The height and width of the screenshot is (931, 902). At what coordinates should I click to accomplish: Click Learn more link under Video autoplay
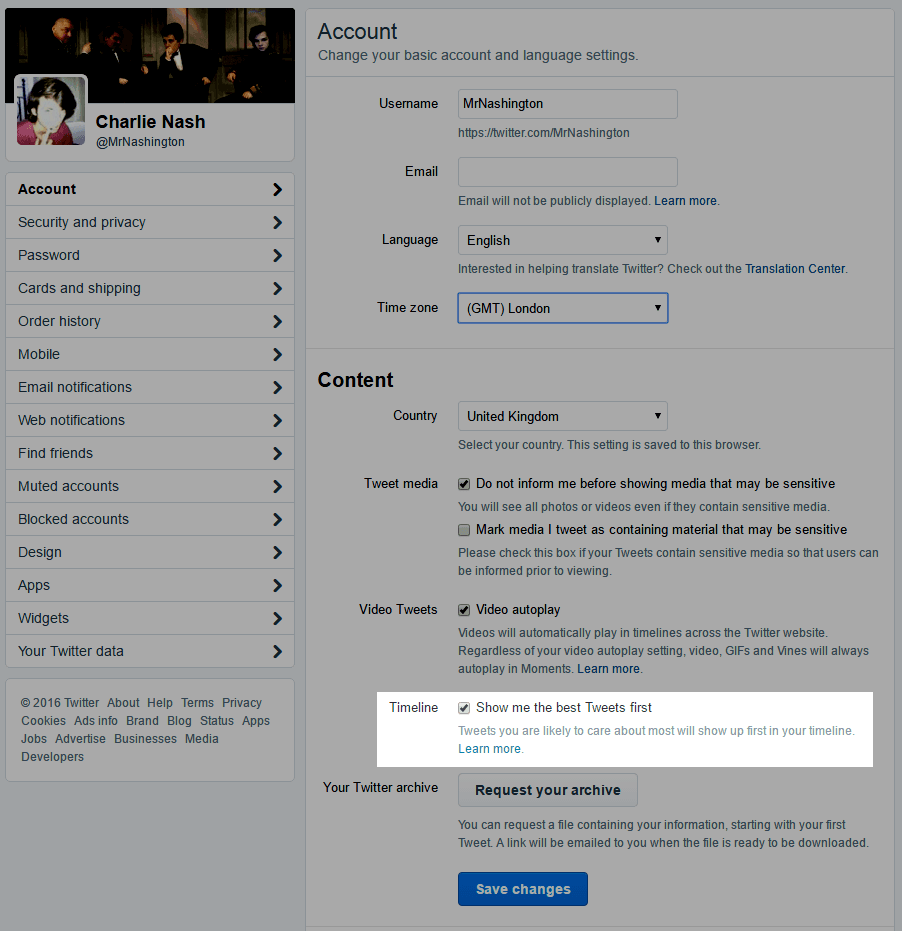coord(609,669)
